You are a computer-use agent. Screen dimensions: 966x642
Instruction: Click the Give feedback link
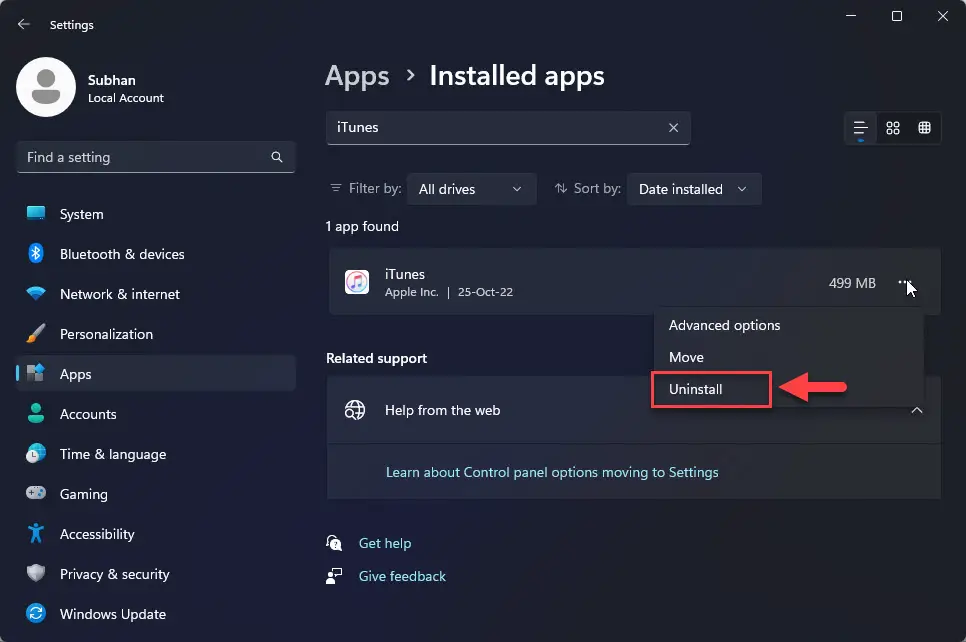402,576
